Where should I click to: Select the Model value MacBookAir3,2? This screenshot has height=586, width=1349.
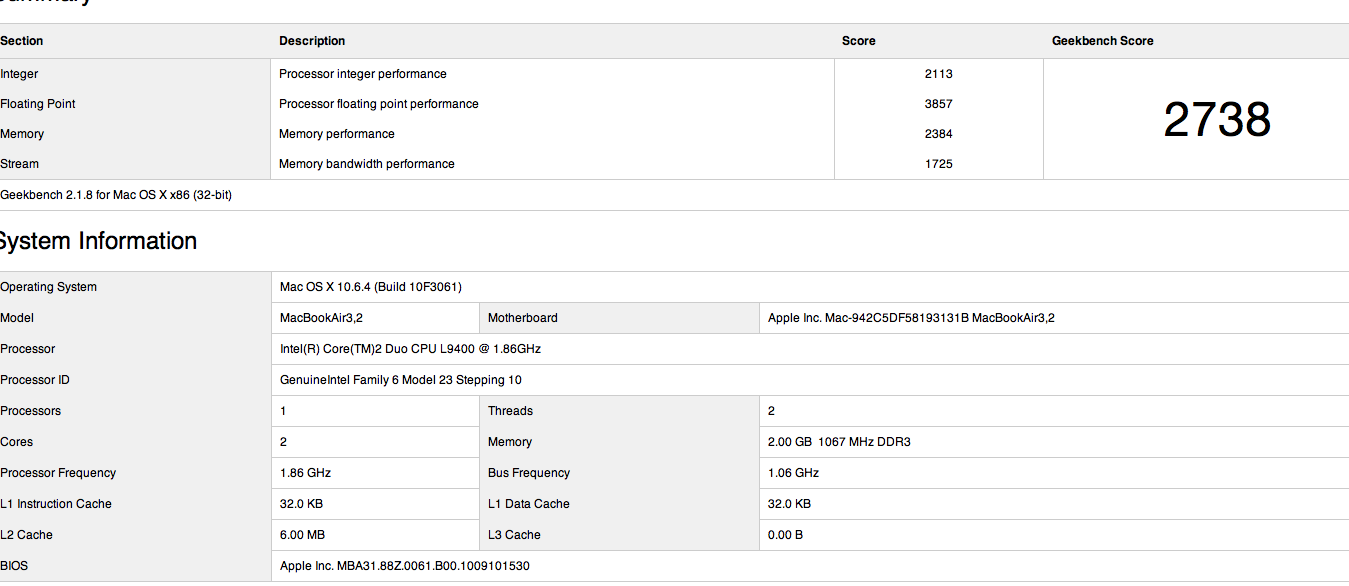pos(321,318)
